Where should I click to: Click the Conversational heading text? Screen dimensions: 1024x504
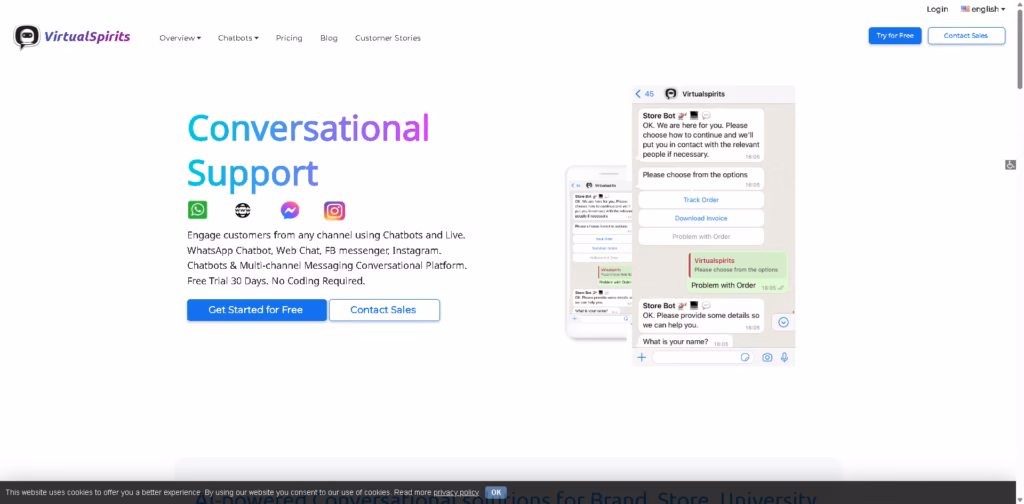click(x=308, y=129)
